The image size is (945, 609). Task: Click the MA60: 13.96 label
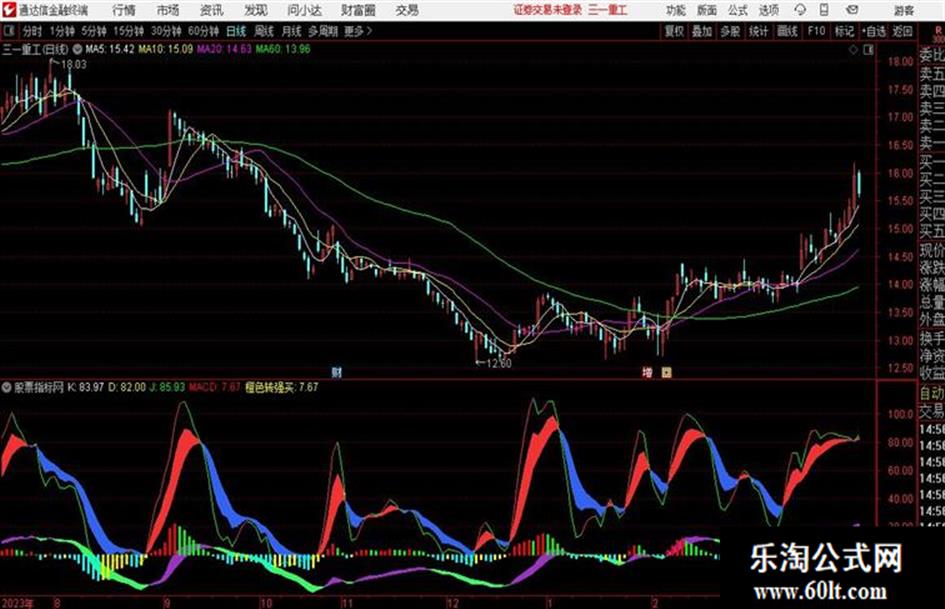283,49
